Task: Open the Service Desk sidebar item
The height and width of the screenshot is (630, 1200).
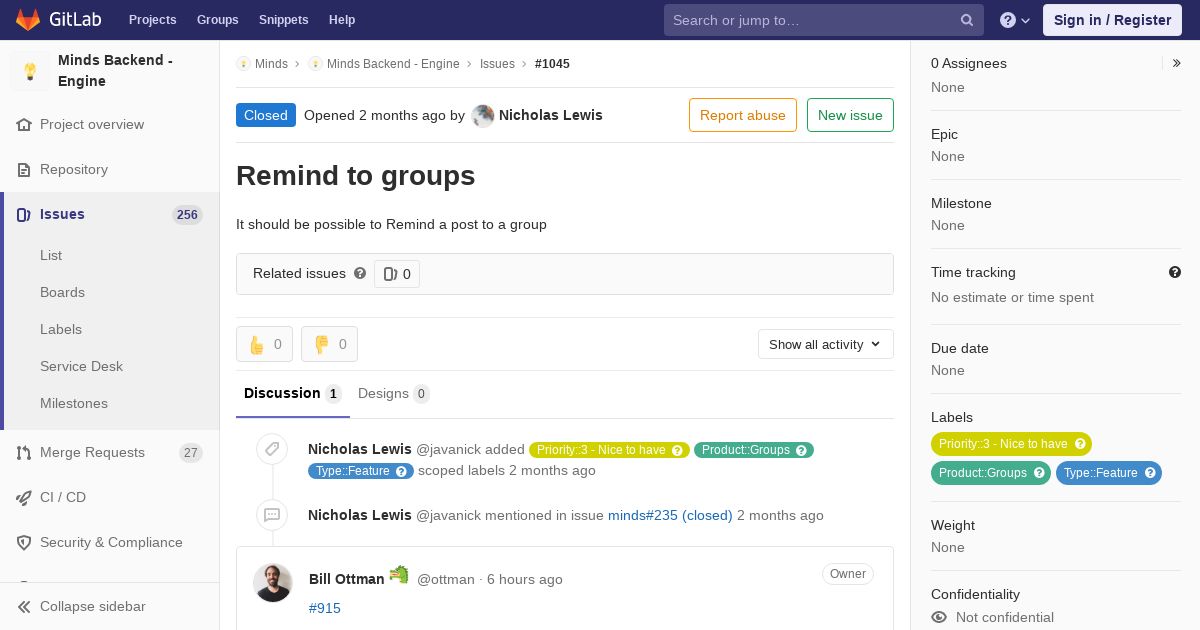Action: [x=81, y=366]
